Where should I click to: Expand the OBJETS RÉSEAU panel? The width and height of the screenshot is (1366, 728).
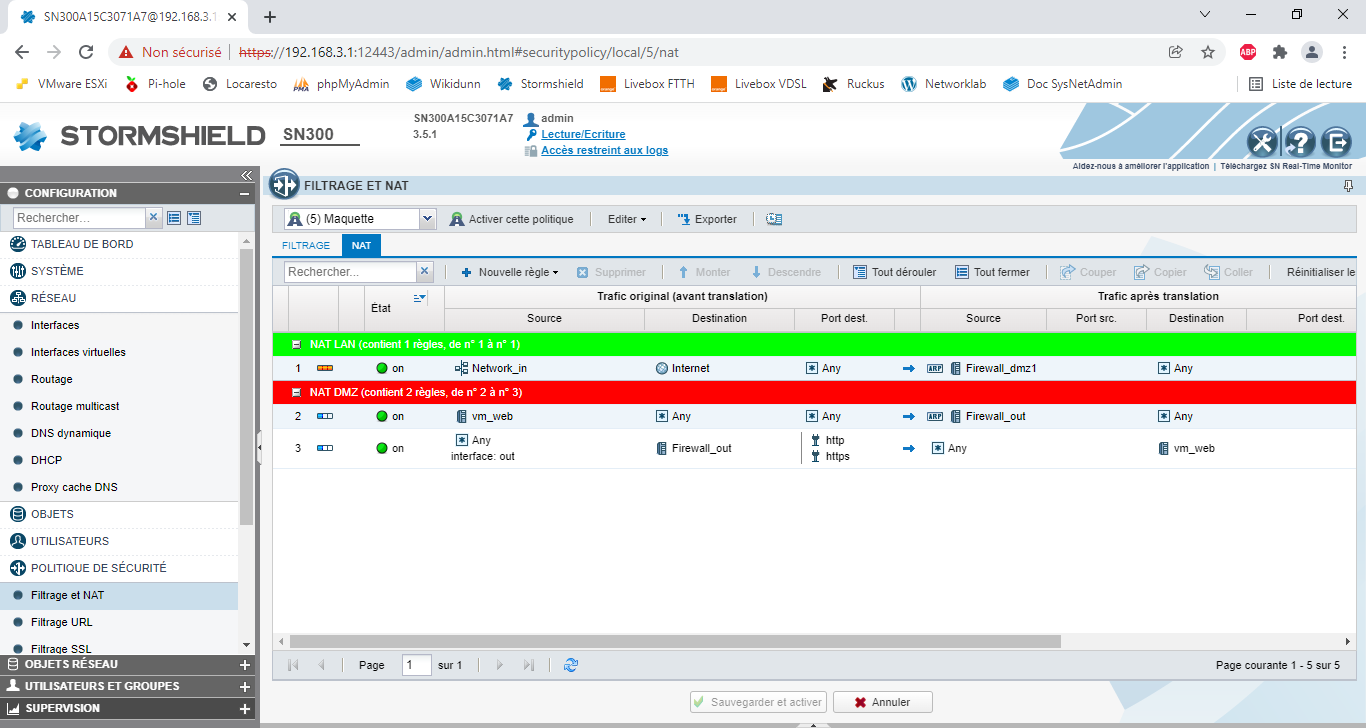click(245, 665)
